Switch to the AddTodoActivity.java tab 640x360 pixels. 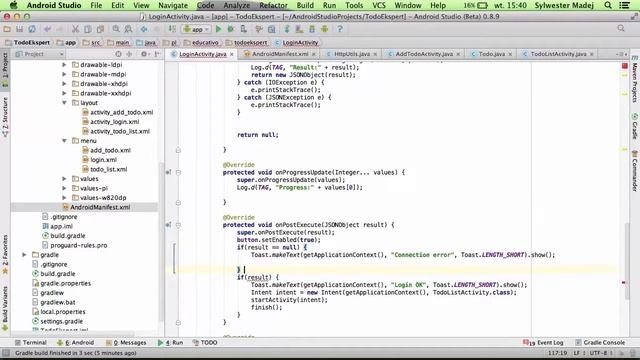tap(424, 54)
